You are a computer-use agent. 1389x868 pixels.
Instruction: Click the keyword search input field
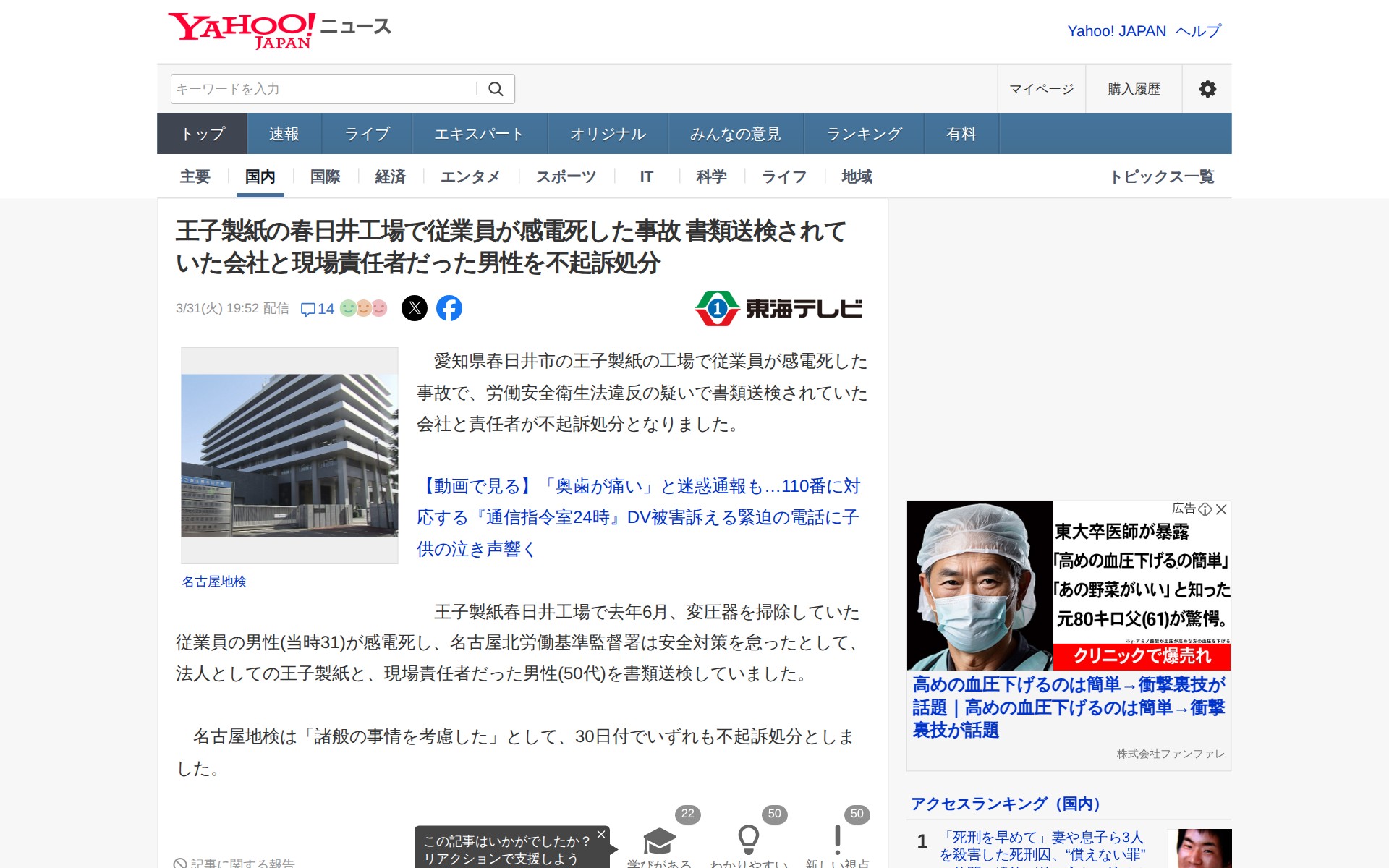pos(323,89)
